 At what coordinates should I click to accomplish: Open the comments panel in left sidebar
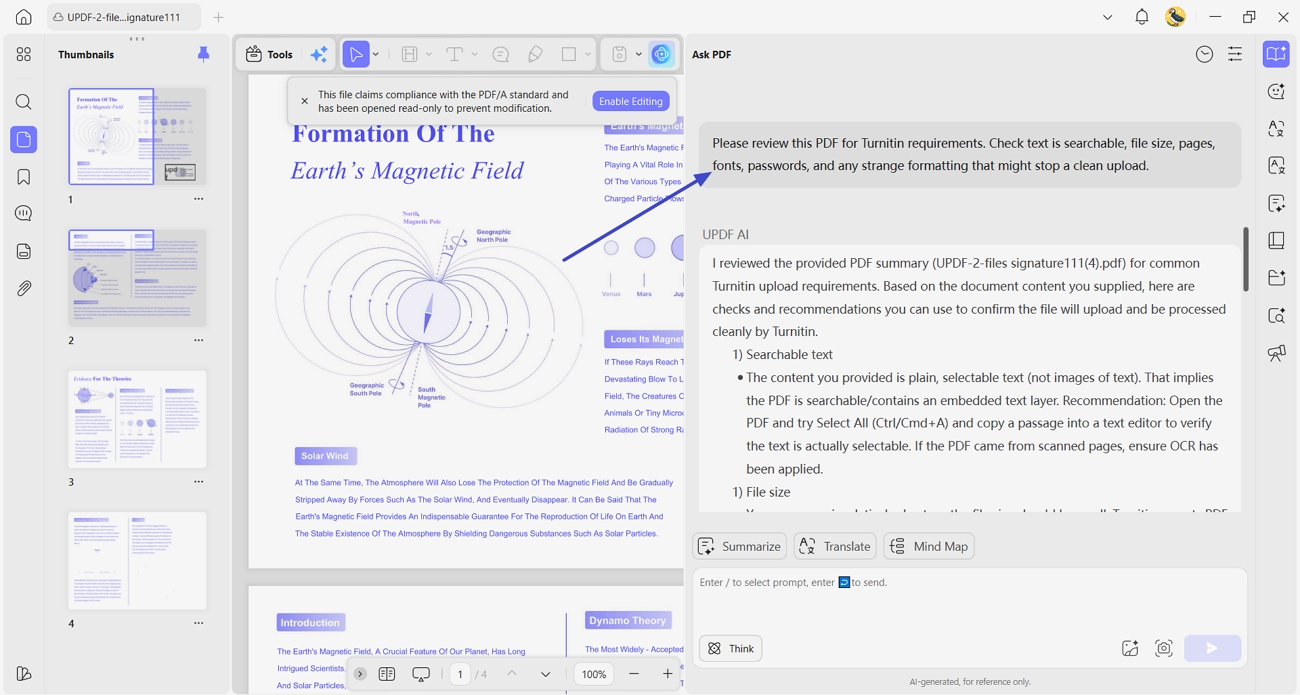click(24, 213)
